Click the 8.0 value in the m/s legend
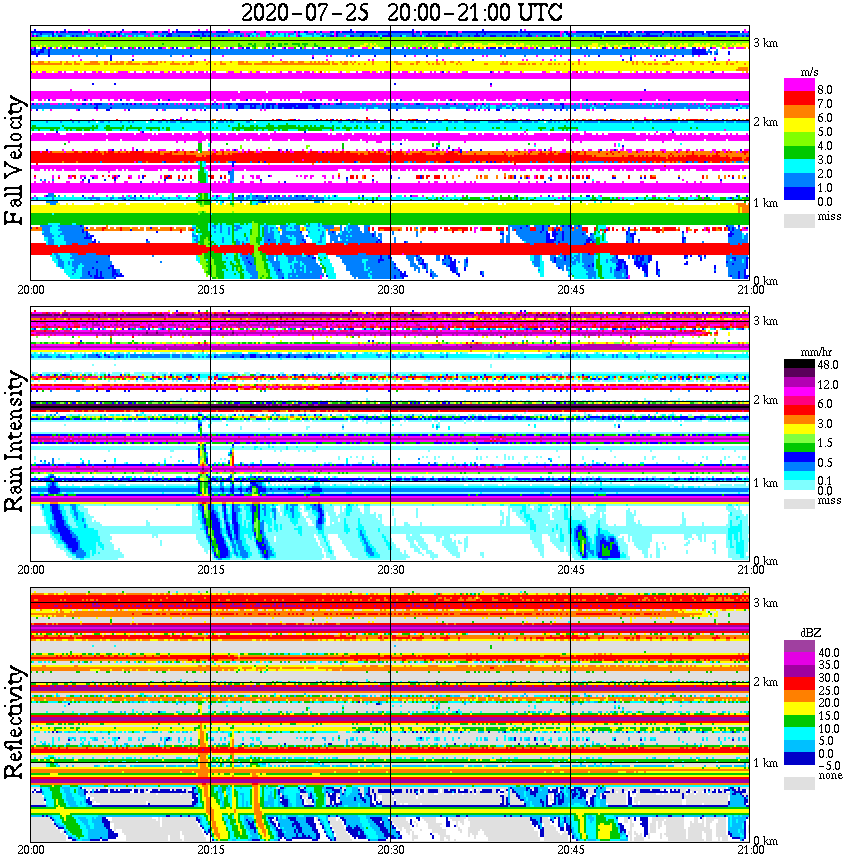The image size is (850, 868). pyautogui.click(x=825, y=90)
